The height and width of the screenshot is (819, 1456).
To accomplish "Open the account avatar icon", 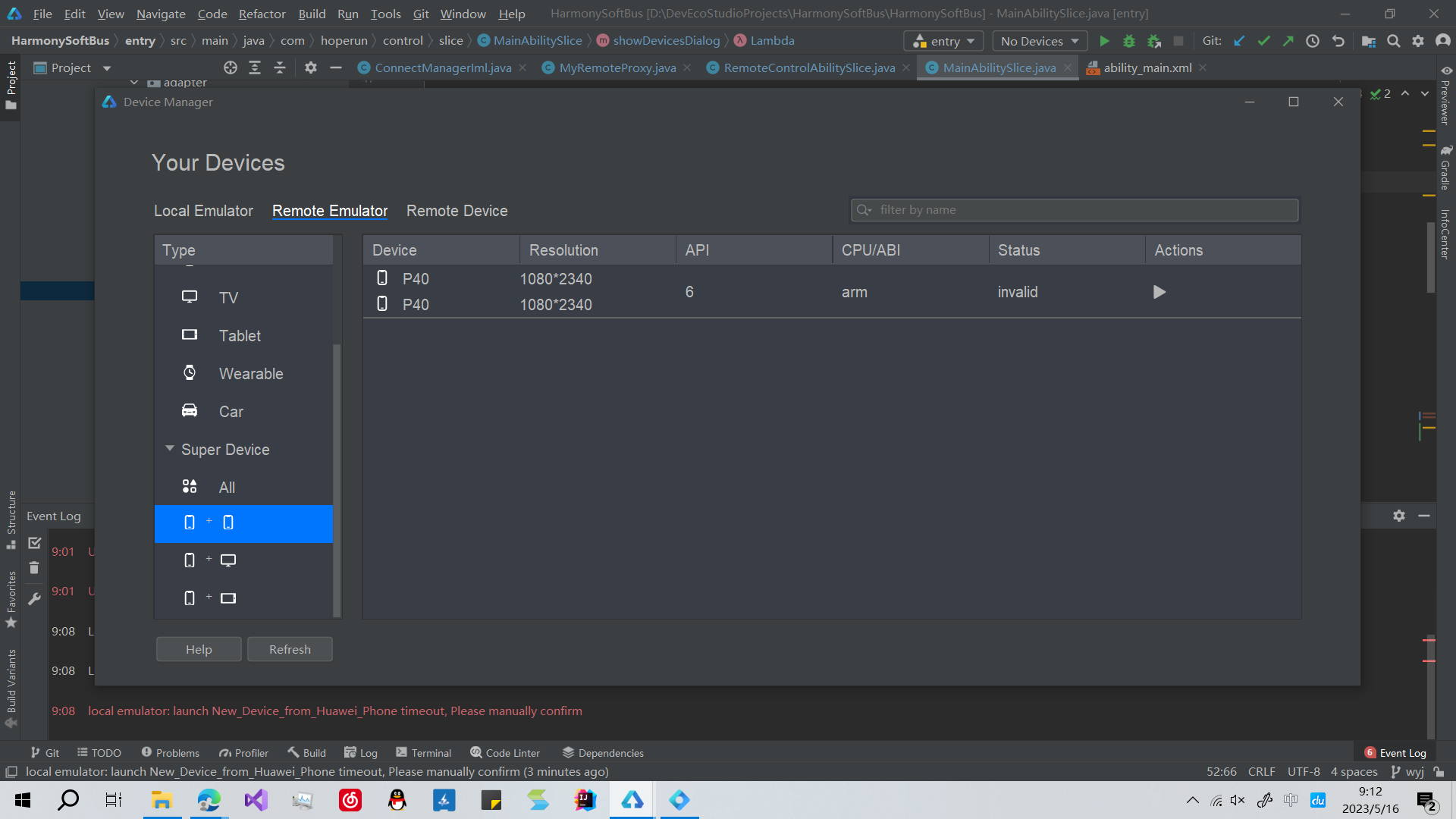I will (x=1443, y=41).
